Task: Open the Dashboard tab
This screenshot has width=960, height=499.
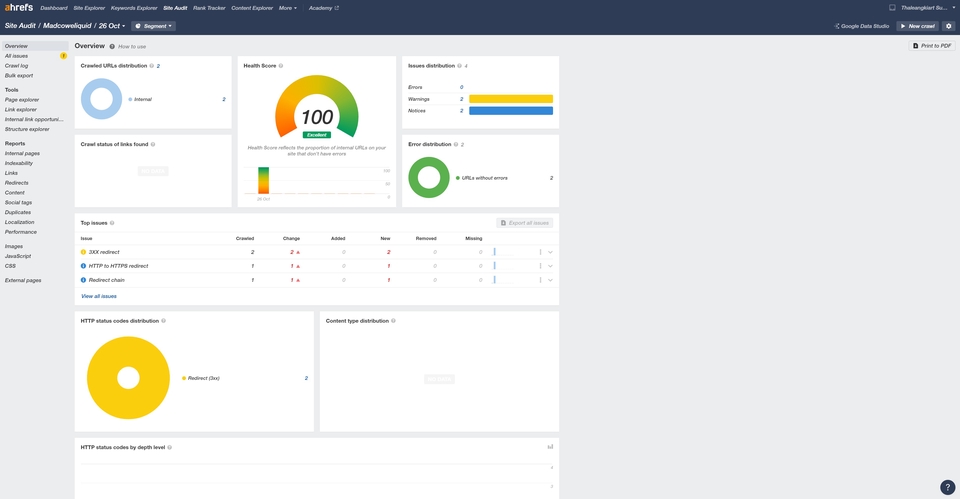Action: [54, 8]
